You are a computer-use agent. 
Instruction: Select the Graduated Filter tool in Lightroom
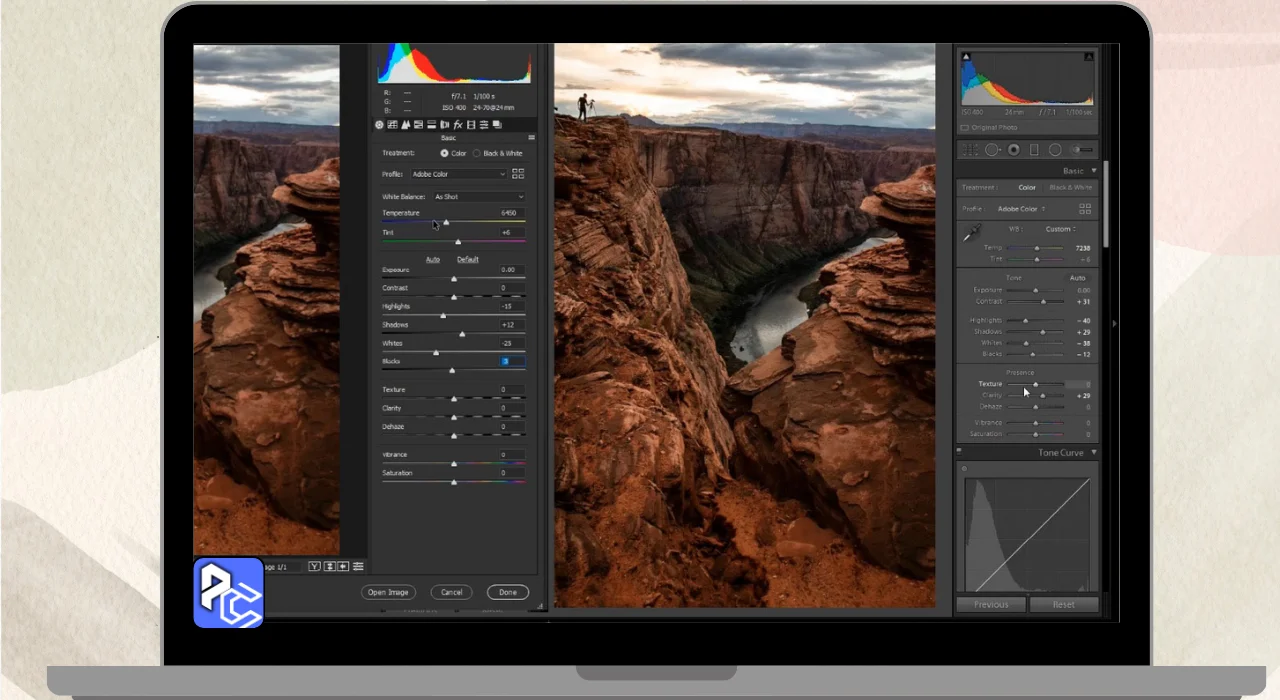tap(1034, 150)
